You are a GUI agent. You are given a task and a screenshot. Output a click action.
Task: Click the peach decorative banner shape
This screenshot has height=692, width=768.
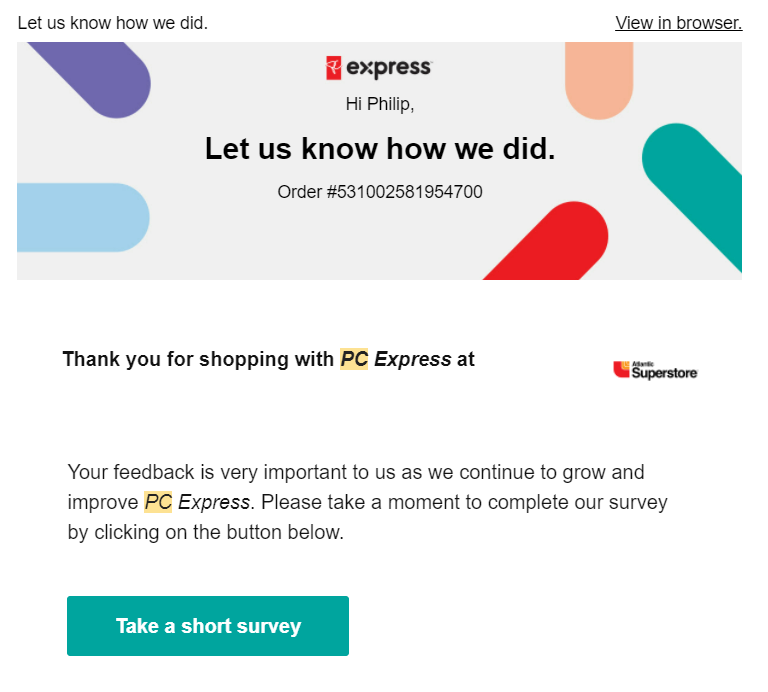coord(598,80)
